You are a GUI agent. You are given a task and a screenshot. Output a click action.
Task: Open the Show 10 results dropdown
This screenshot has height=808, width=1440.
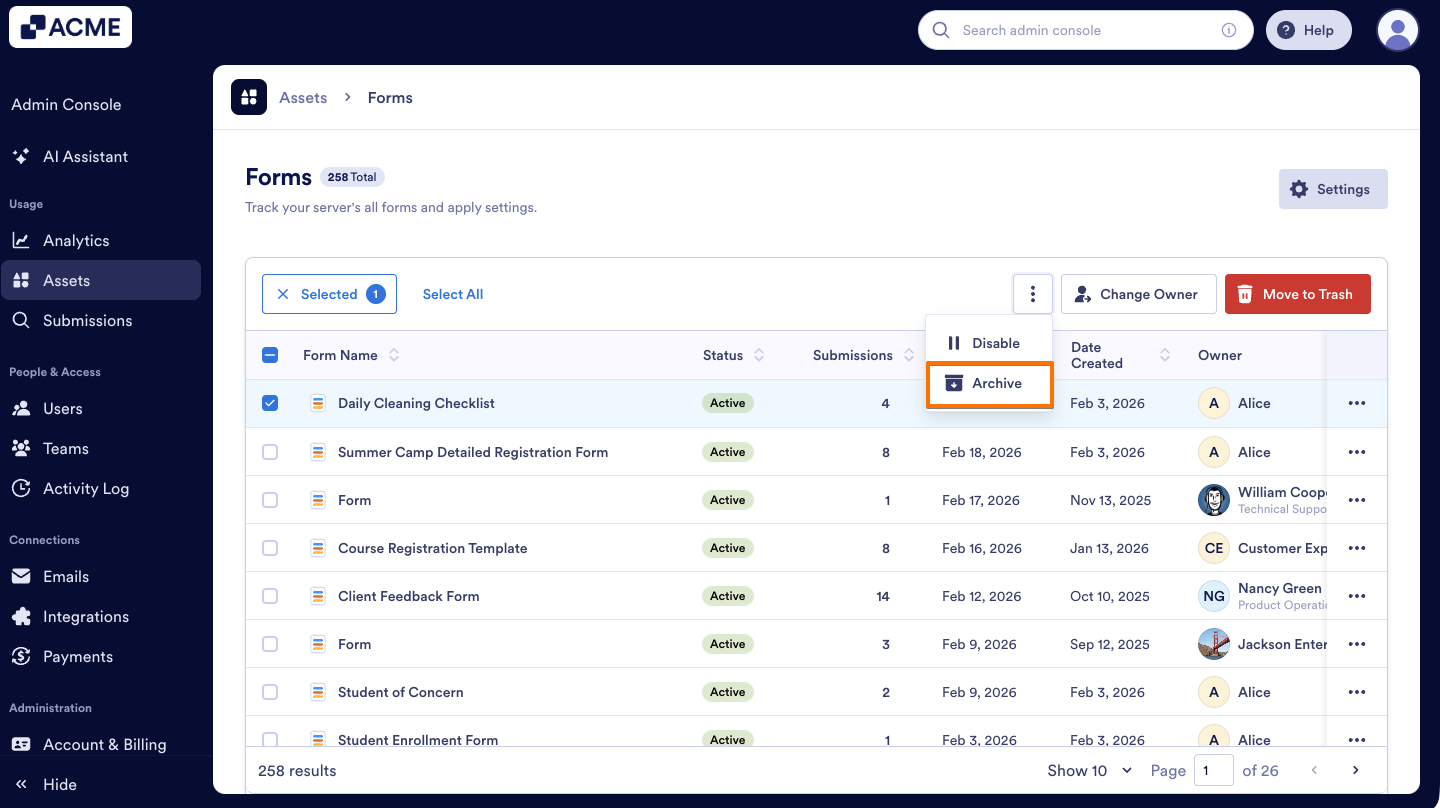coord(1089,770)
